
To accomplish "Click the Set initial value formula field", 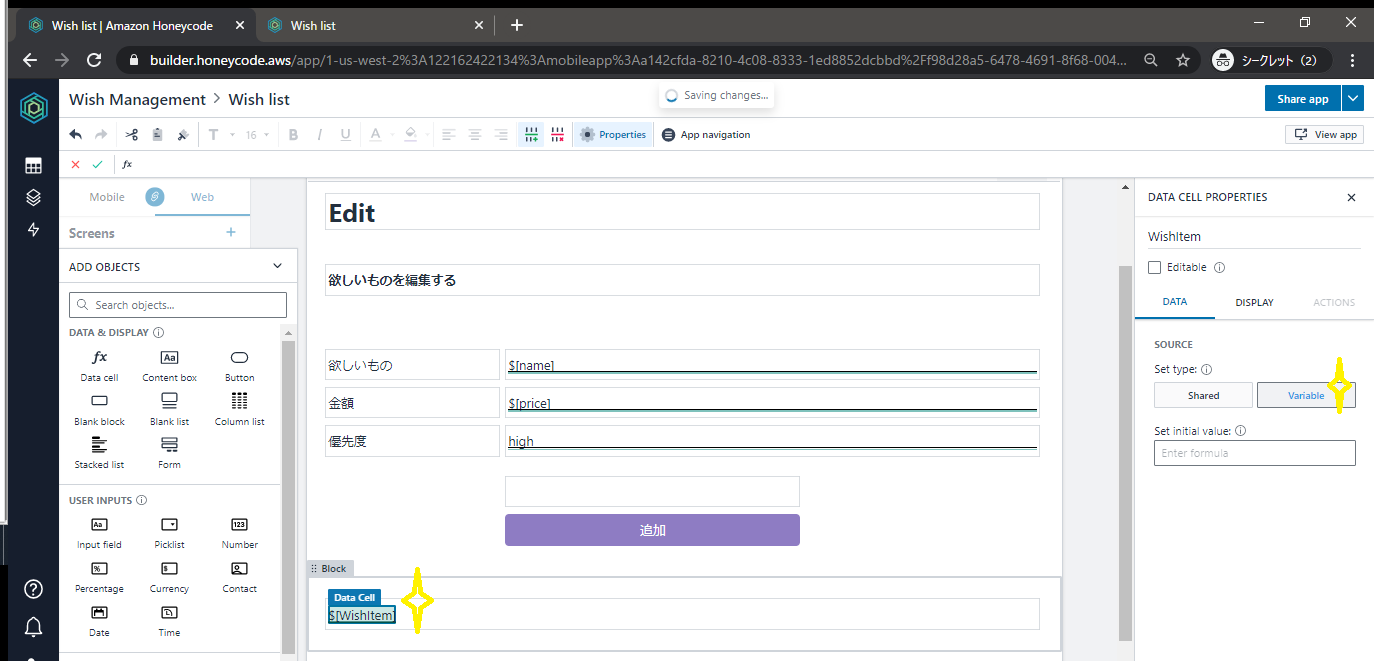I will coord(1255,453).
